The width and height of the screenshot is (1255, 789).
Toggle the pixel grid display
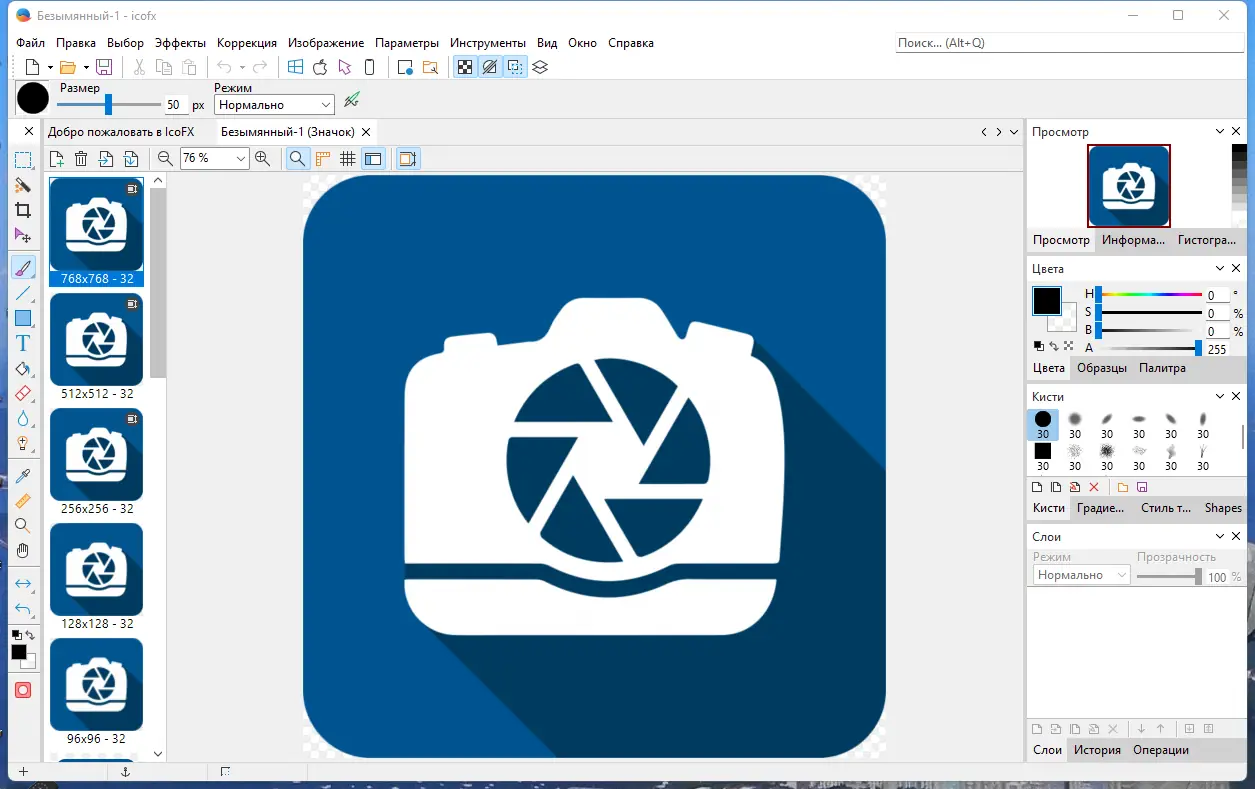(x=347, y=158)
